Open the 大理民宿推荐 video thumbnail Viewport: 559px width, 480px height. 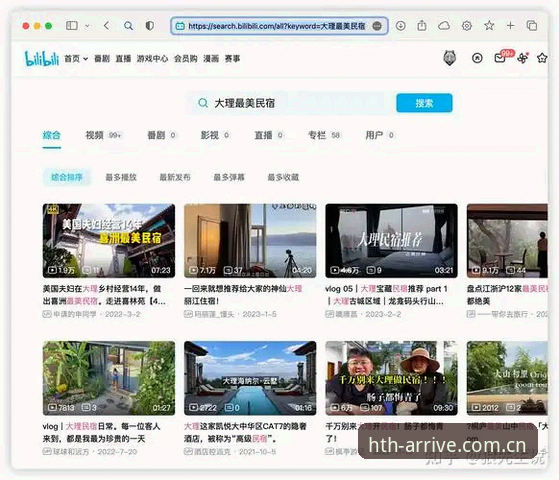point(391,241)
